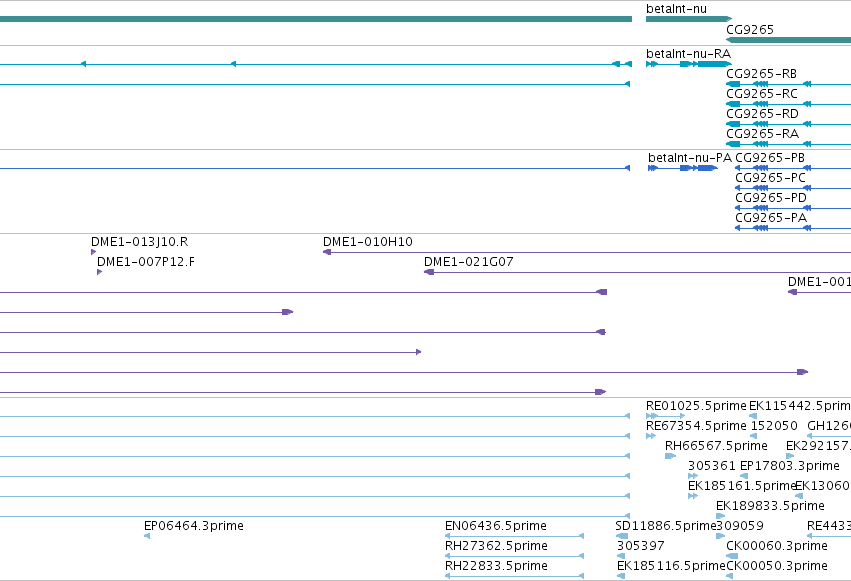Select the CG9265-RD transcript label
The width and height of the screenshot is (851, 581).
763,114
